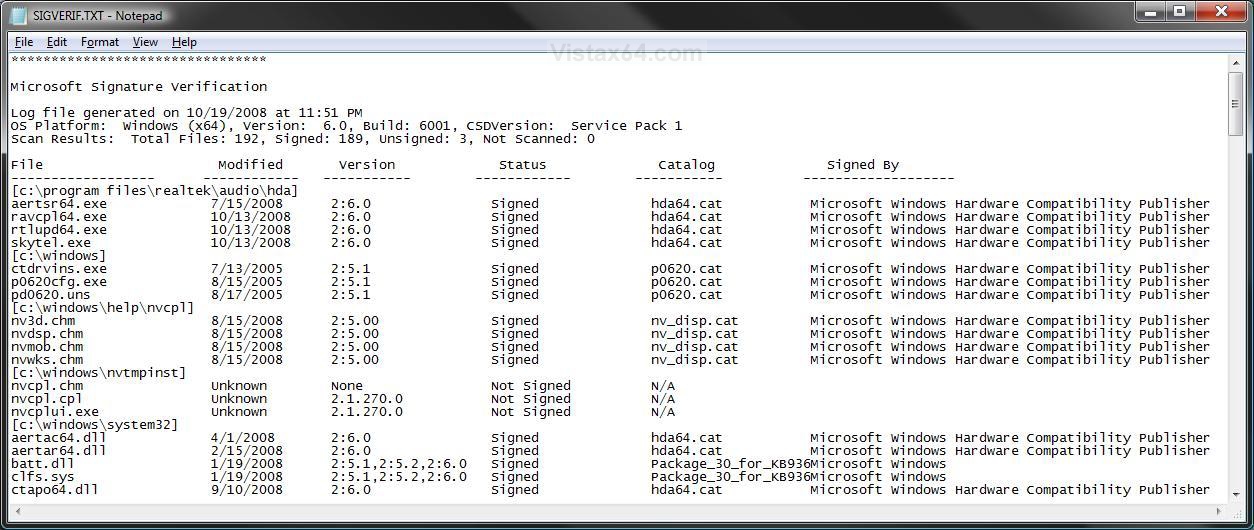
Task: Click the aertsr64.exe file name
Action: pos(58,204)
